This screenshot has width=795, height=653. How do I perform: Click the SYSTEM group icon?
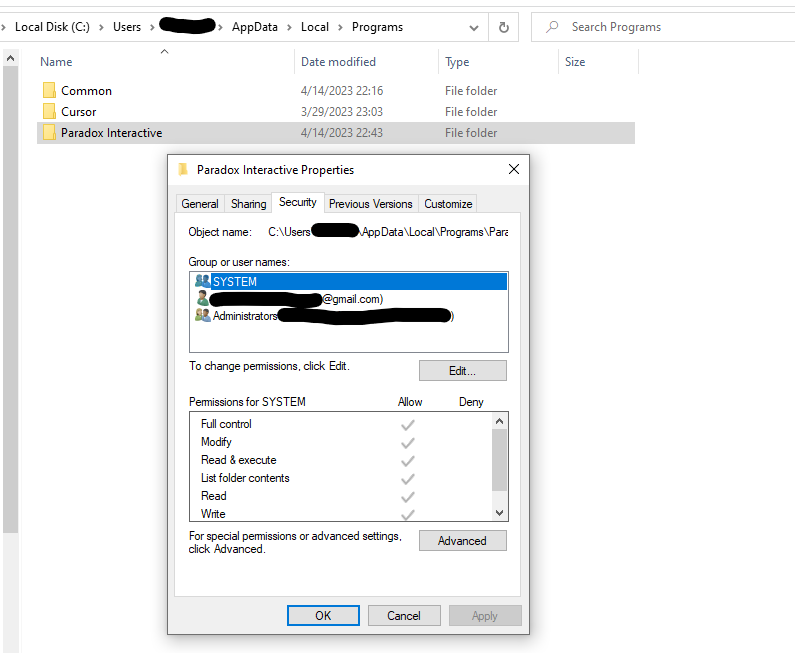[202, 281]
